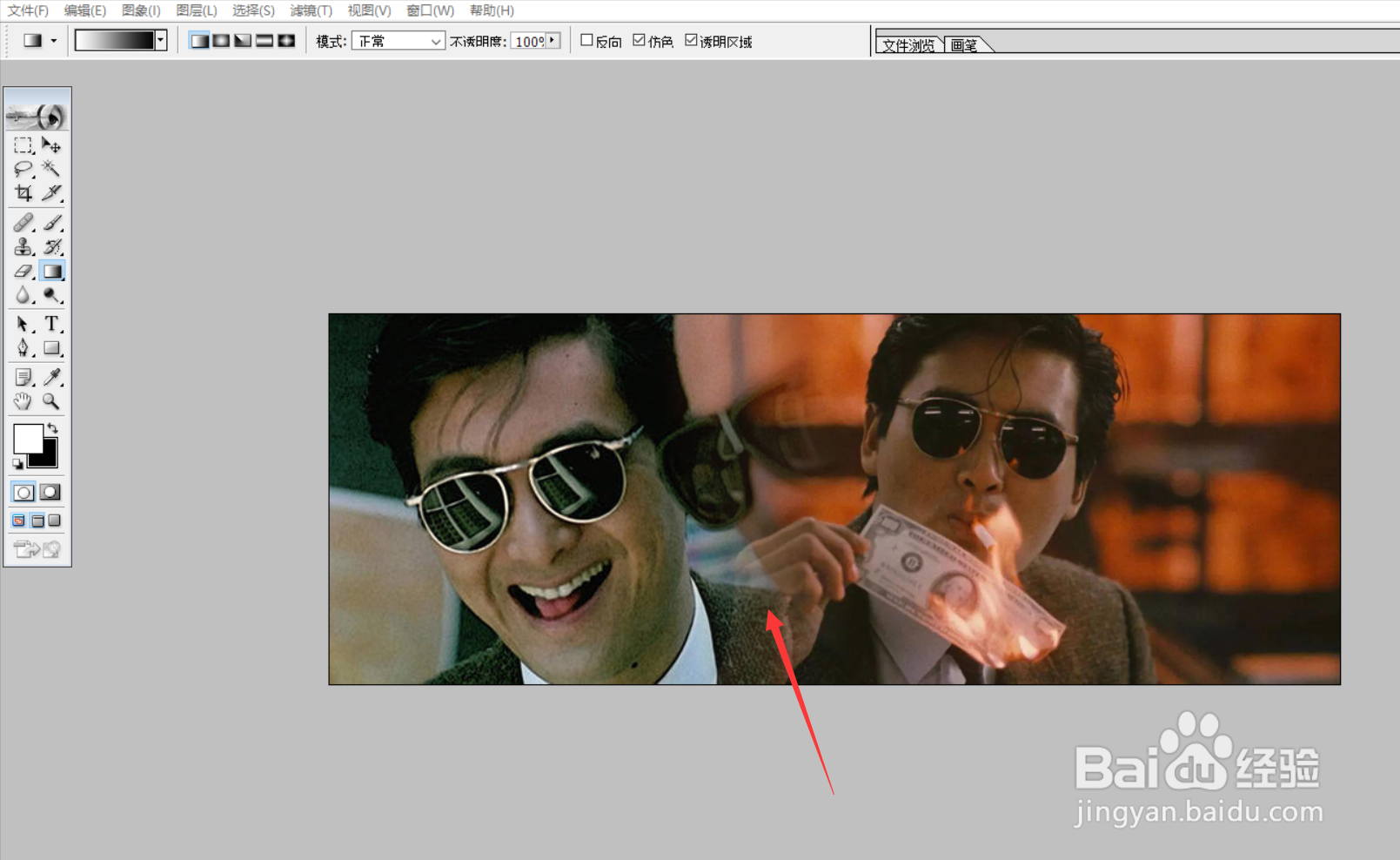Select the Path Selection tool
Image resolution: width=1400 pixels, height=860 pixels.
[x=23, y=325]
